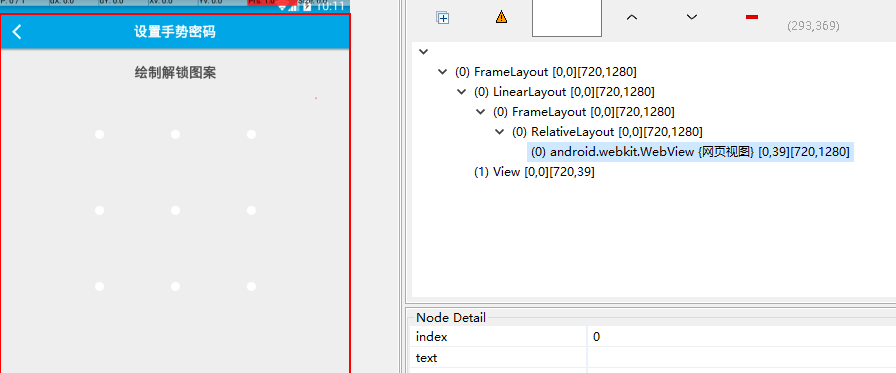Screen dimensions: 896x373
Task: Collapse the topmost tree root chevron
Action: coord(423,51)
